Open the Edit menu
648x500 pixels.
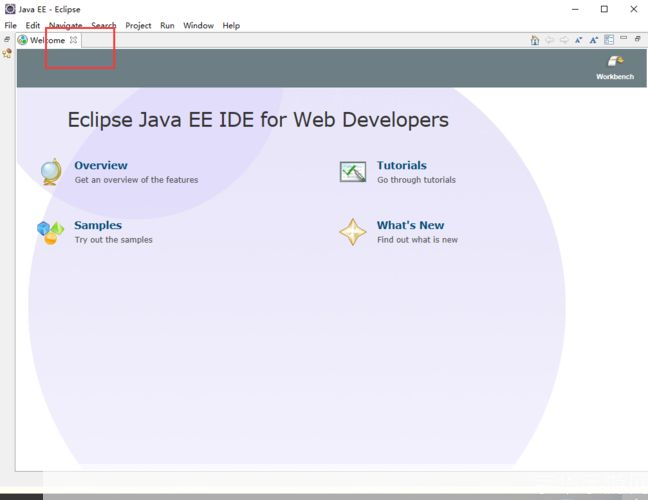pos(33,26)
